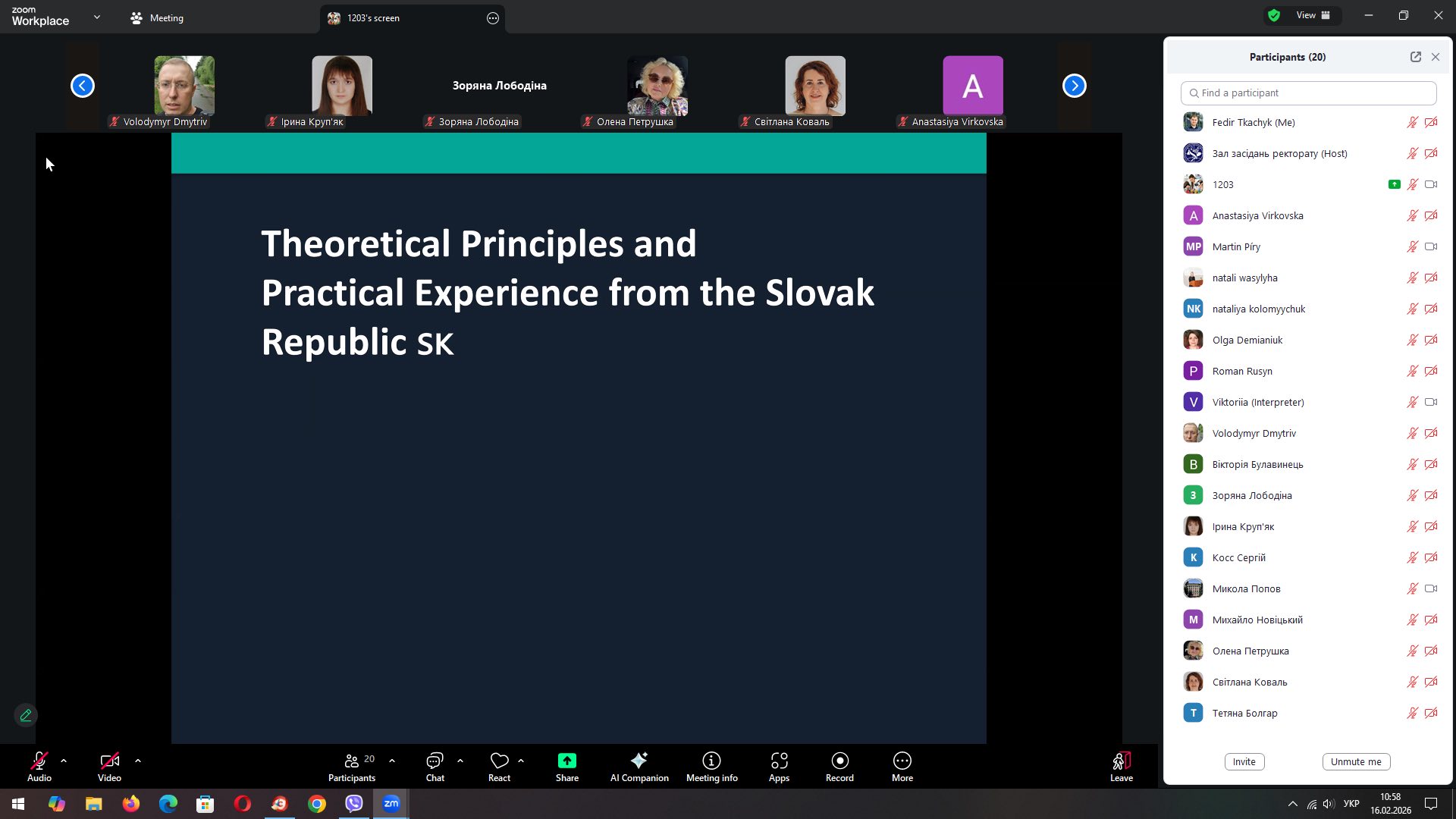Toggle the Participants panel button
The image size is (1456, 819).
[351, 765]
